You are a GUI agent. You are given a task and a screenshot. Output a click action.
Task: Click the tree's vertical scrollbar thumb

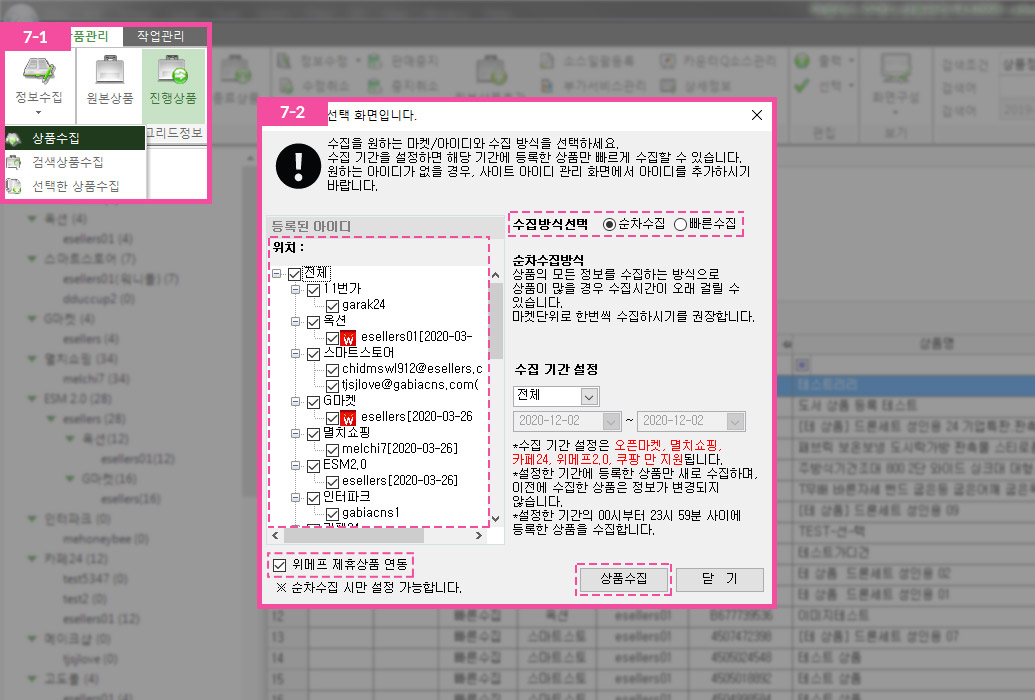point(496,320)
